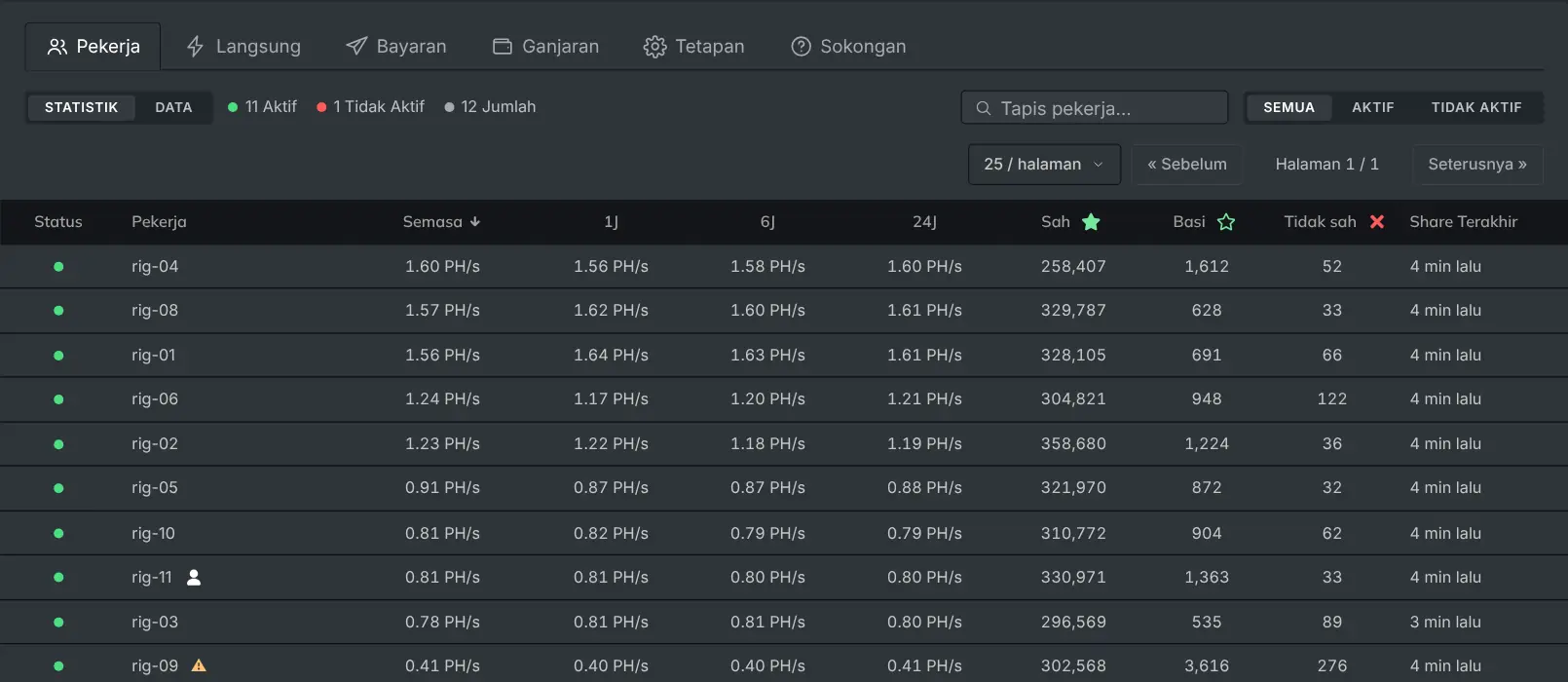
Task: Click the green status dot for rig-03
Action: pos(58,622)
